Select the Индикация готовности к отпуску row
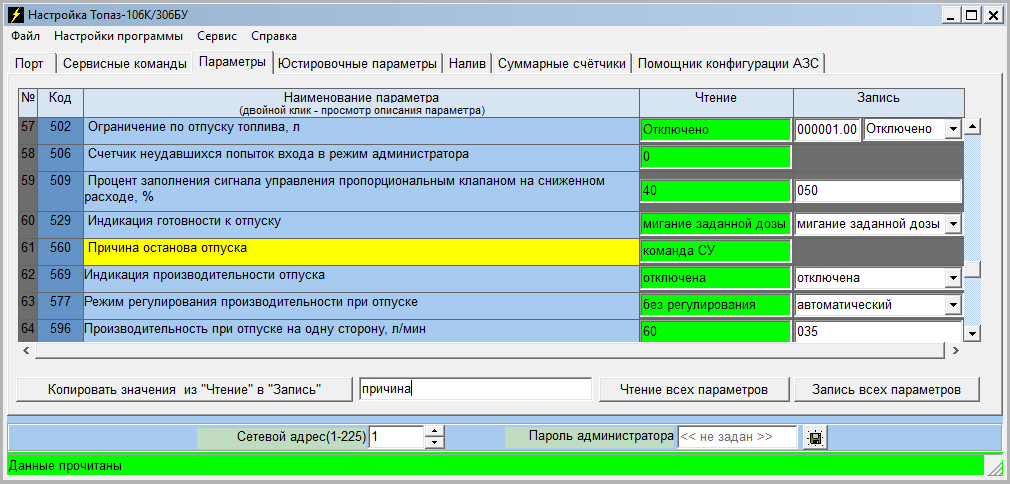This screenshot has width=1010, height=484. tap(361, 225)
